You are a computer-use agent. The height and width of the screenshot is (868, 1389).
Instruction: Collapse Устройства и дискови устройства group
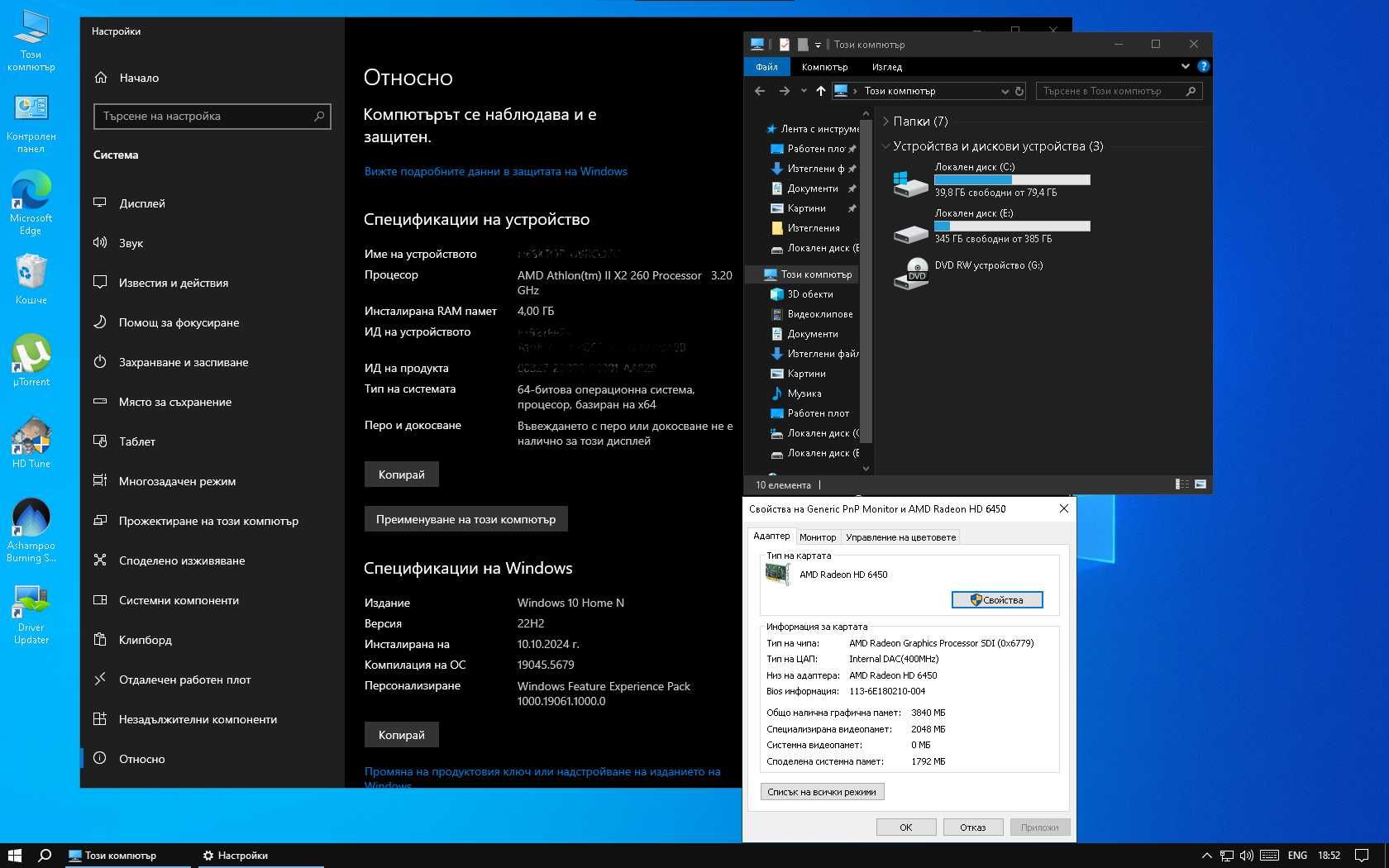(886, 146)
